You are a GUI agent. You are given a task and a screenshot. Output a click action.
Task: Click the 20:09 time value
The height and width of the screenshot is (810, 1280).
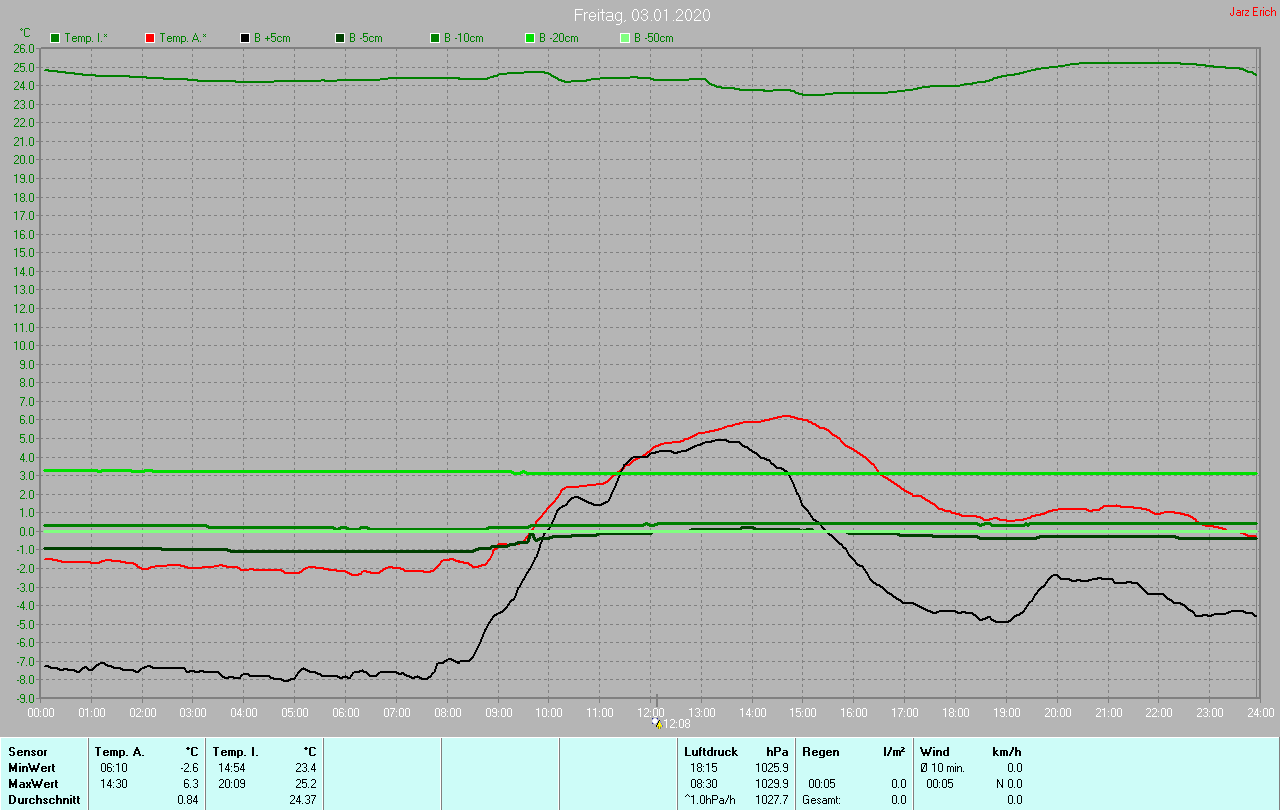pyautogui.click(x=231, y=784)
